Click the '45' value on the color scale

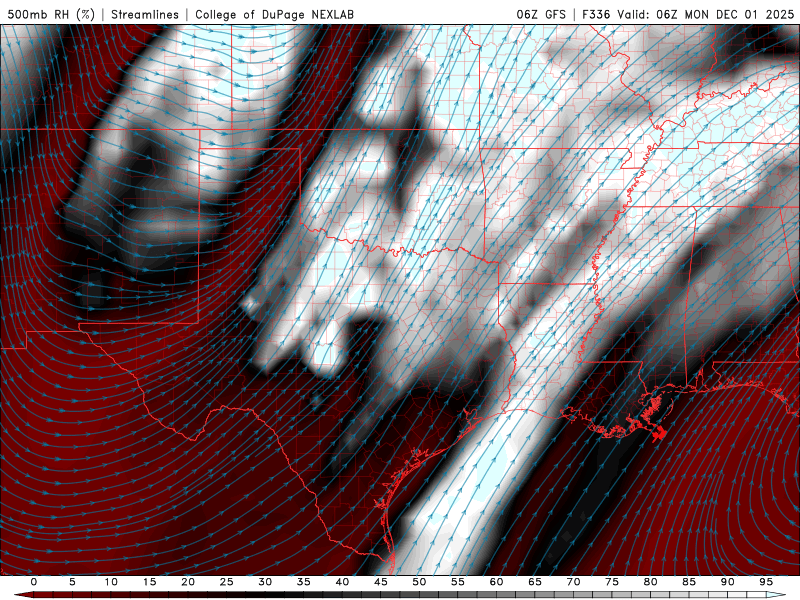381,582
